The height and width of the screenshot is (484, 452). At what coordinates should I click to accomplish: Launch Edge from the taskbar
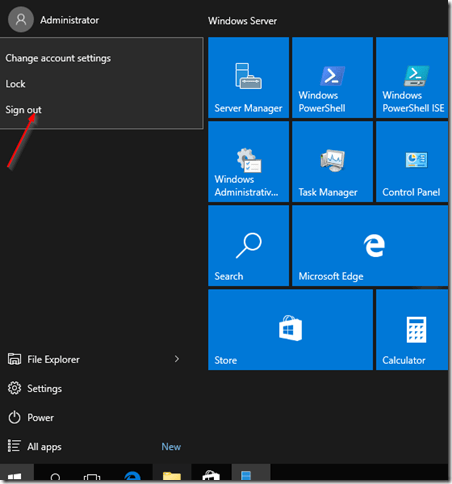click(132, 475)
